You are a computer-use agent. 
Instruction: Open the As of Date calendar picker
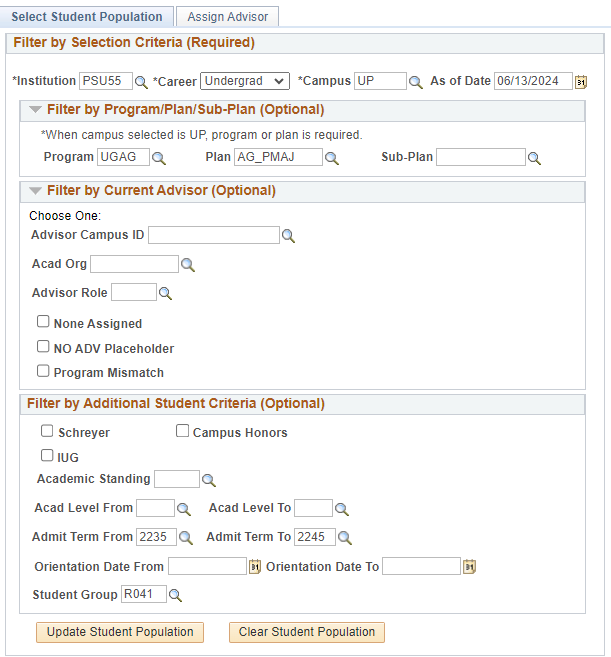pos(581,82)
